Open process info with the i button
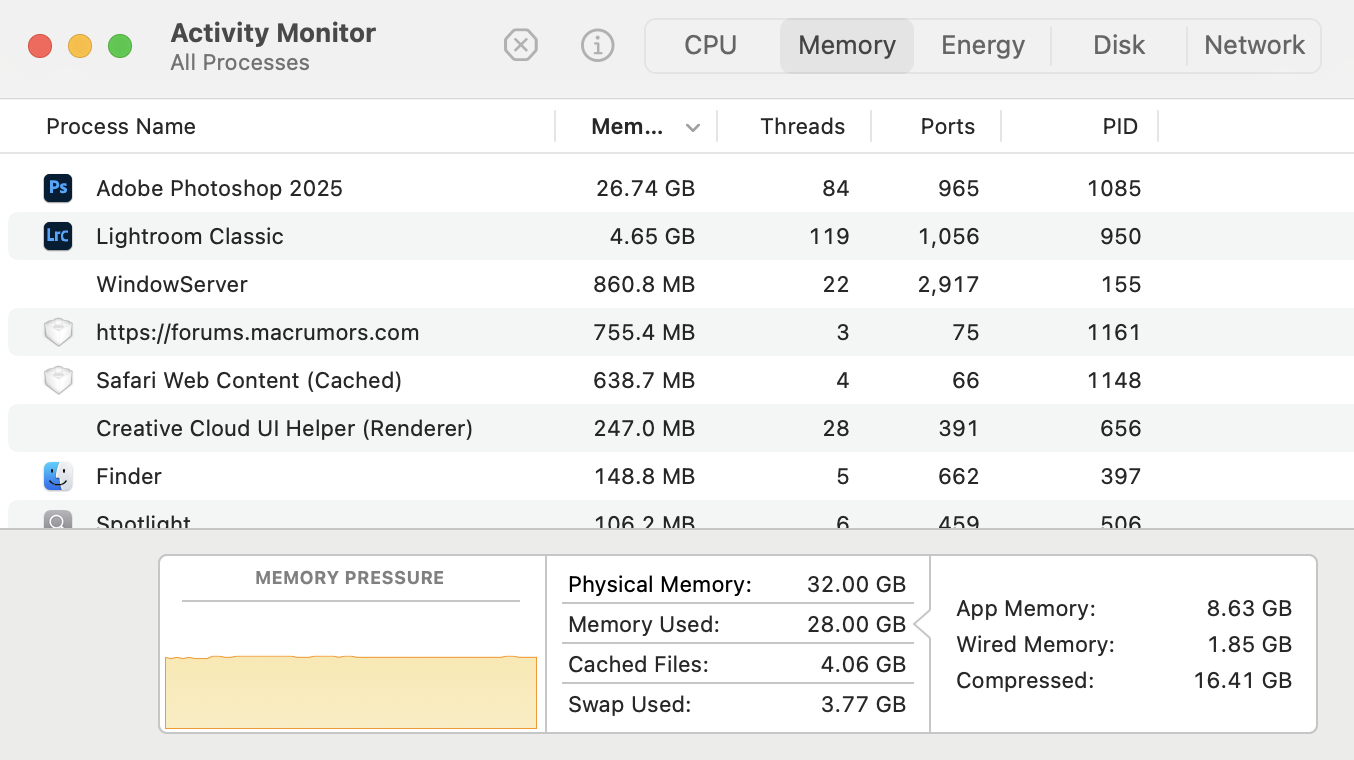This screenshot has height=760, width=1354. [597, 45]
